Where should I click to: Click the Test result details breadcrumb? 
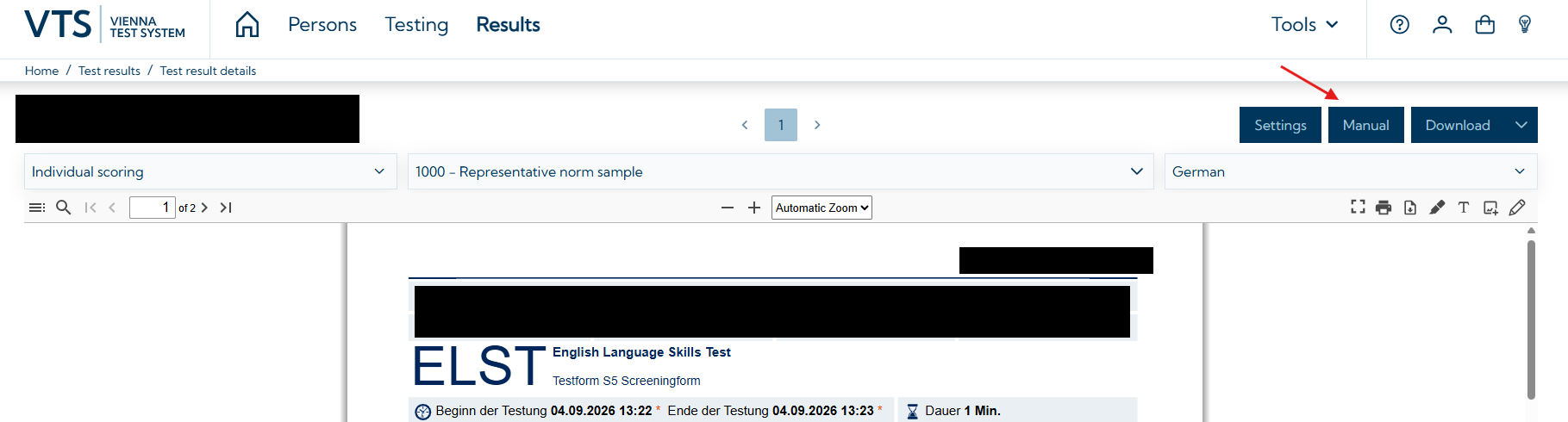click(208, 71)
